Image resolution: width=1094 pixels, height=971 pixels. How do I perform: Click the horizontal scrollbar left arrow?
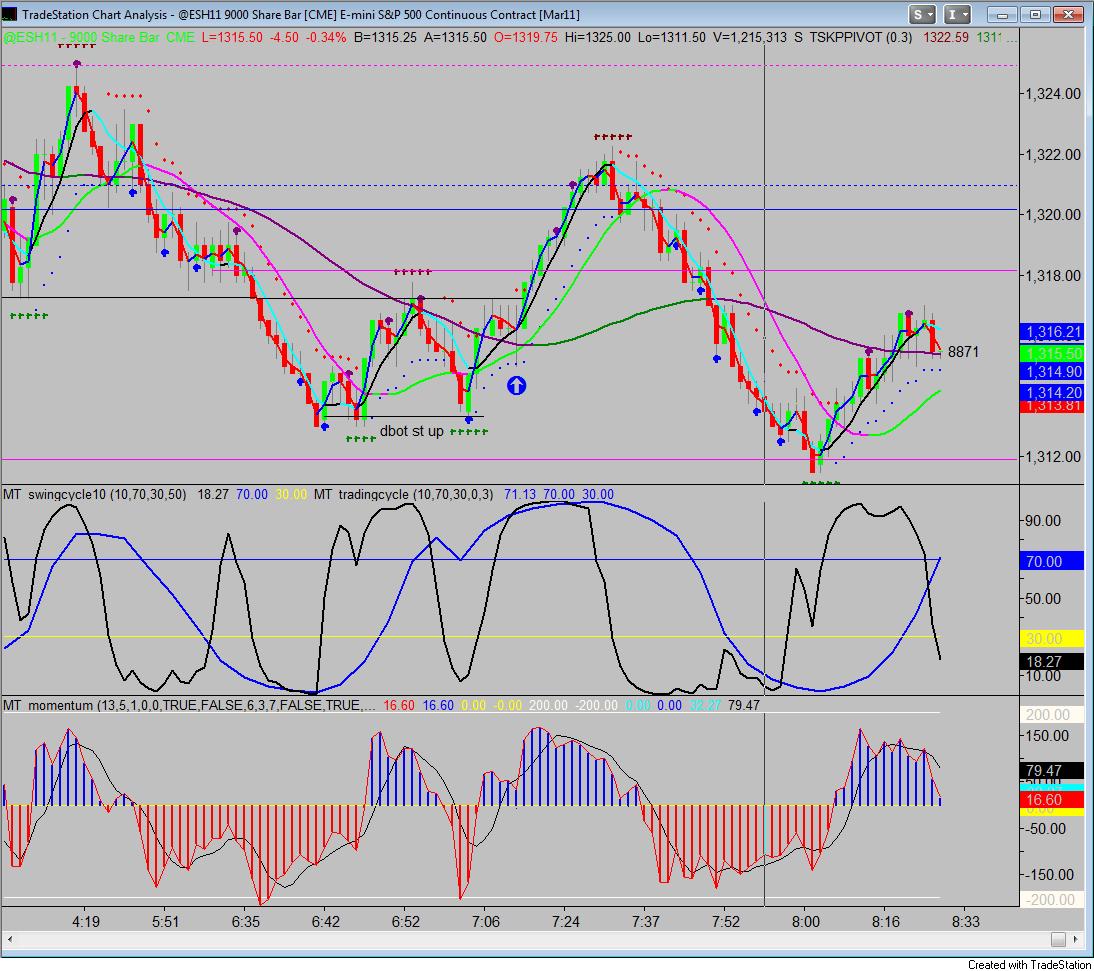point(9,940)
